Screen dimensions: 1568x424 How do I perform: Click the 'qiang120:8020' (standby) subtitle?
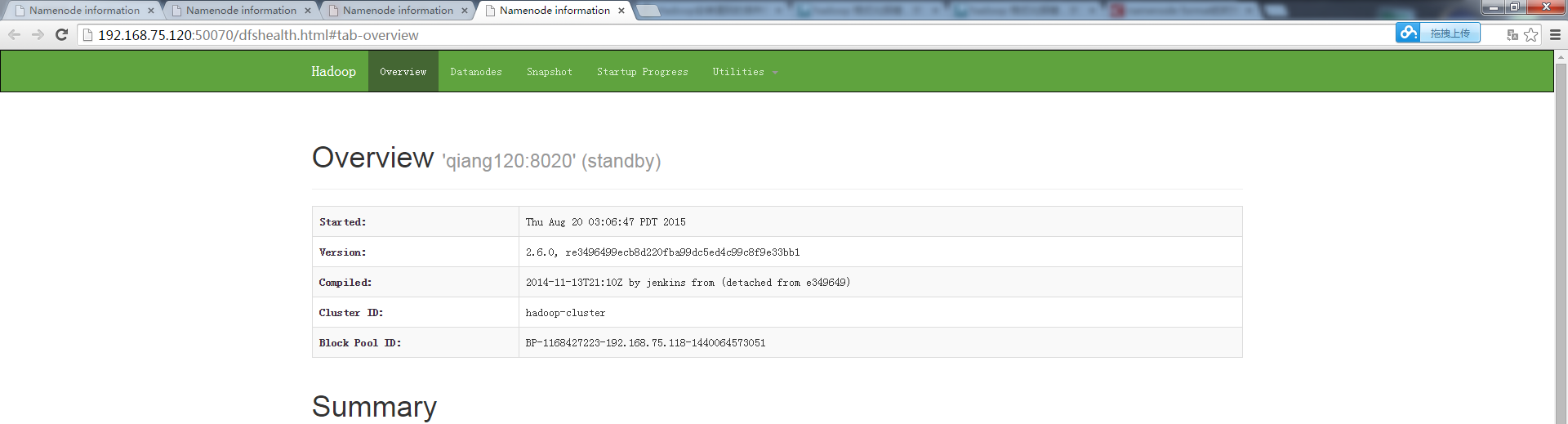551,161
